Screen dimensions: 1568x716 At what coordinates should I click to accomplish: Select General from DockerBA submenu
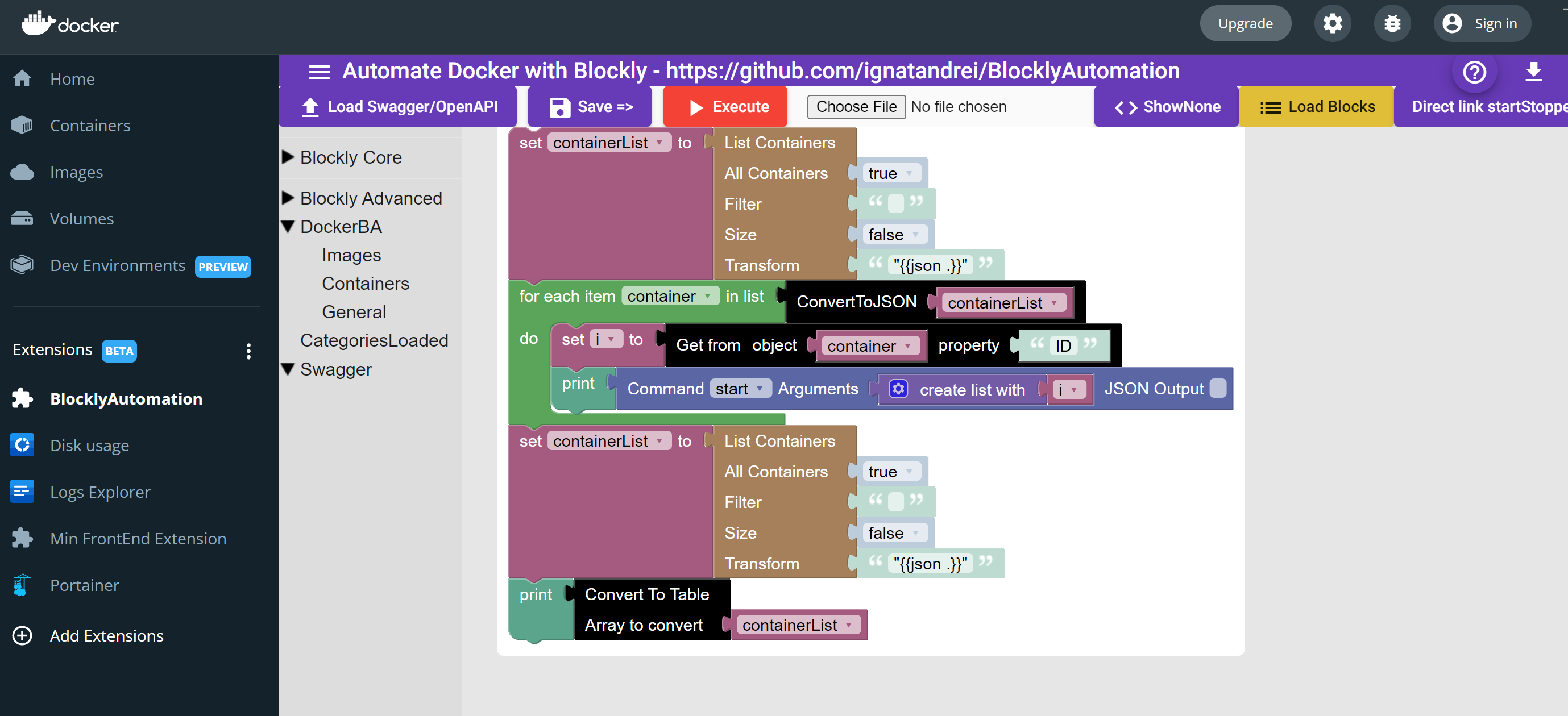pos(354,311)
